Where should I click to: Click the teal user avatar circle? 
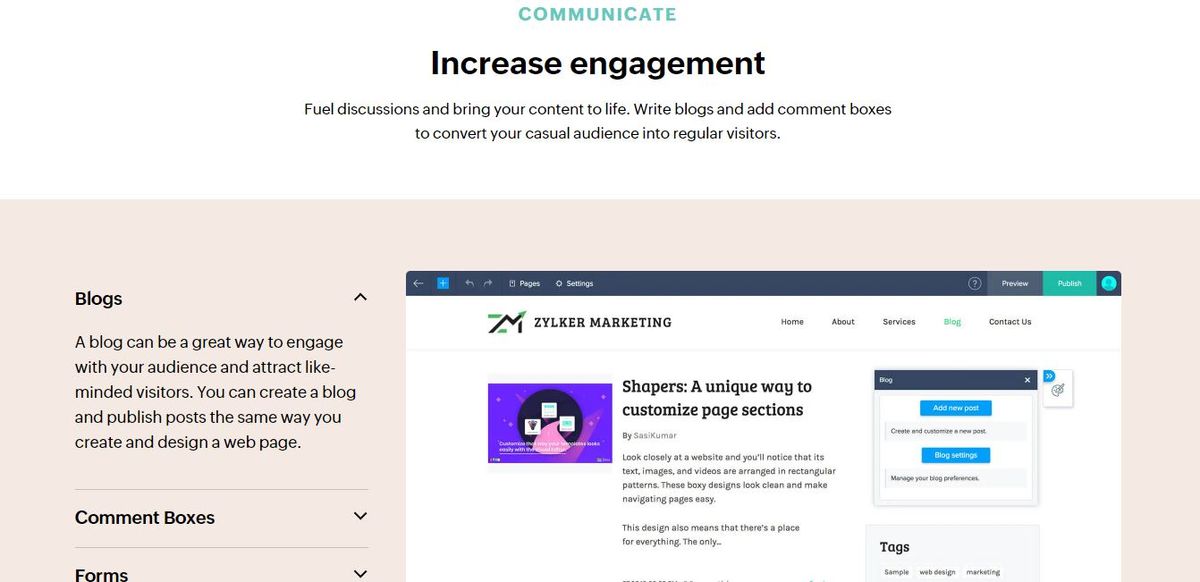1108,283
